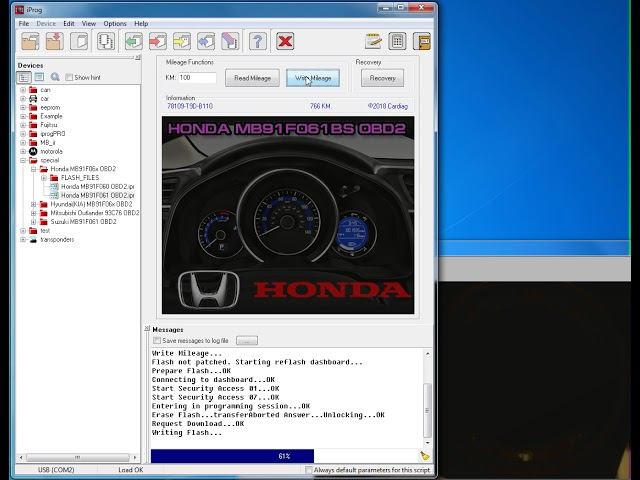Click the folder with red down-arrow icon
Image resolution: width=640 pixels, height=480 pixels.
pyautogui.click(x=55, y=41)
